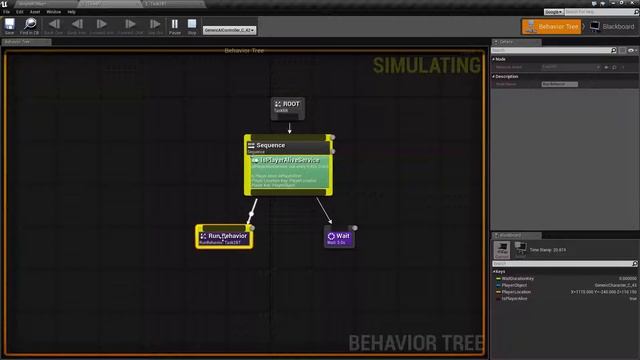Select the Blackboard panel tab
The width and height of the screenshot is (640, 360).
(516, 235)
